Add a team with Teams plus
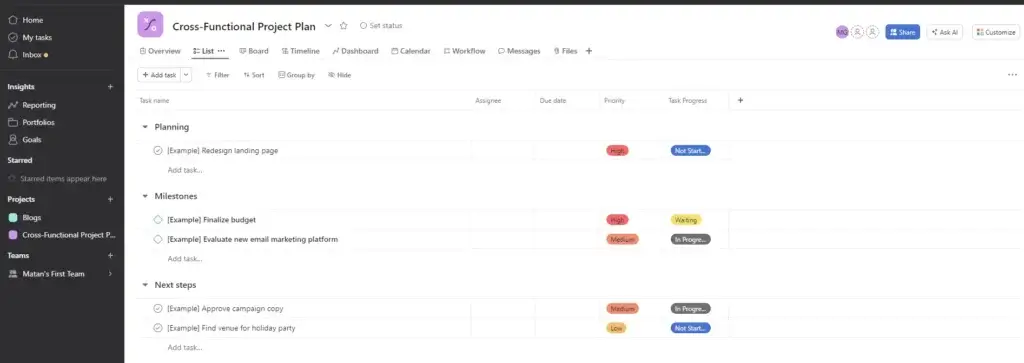1024x363 pixels. click(x=110, y=256)
